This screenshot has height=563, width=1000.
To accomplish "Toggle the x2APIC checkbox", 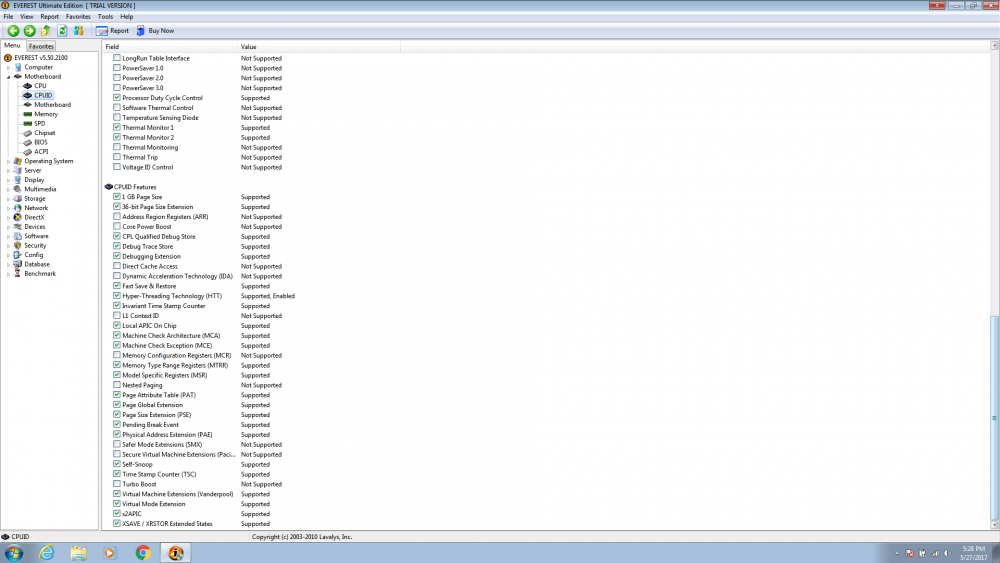I will [117, 513].
